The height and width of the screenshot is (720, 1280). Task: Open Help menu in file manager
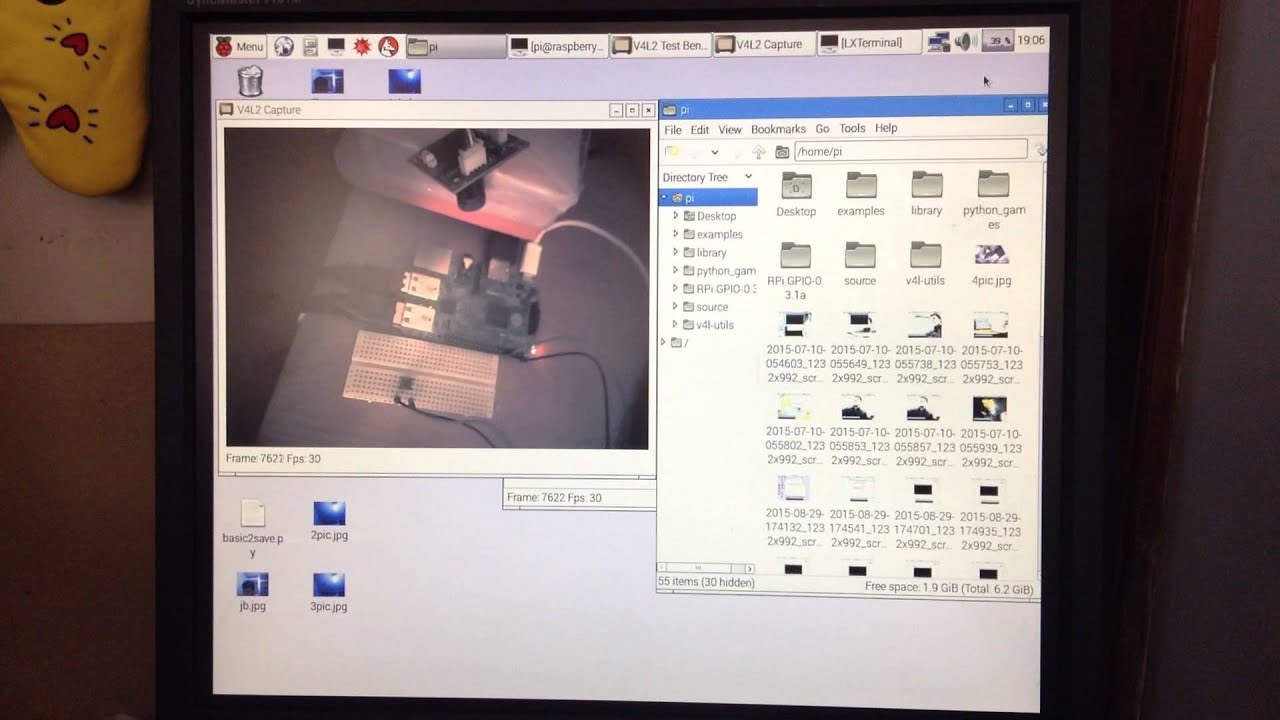point(886,128)
